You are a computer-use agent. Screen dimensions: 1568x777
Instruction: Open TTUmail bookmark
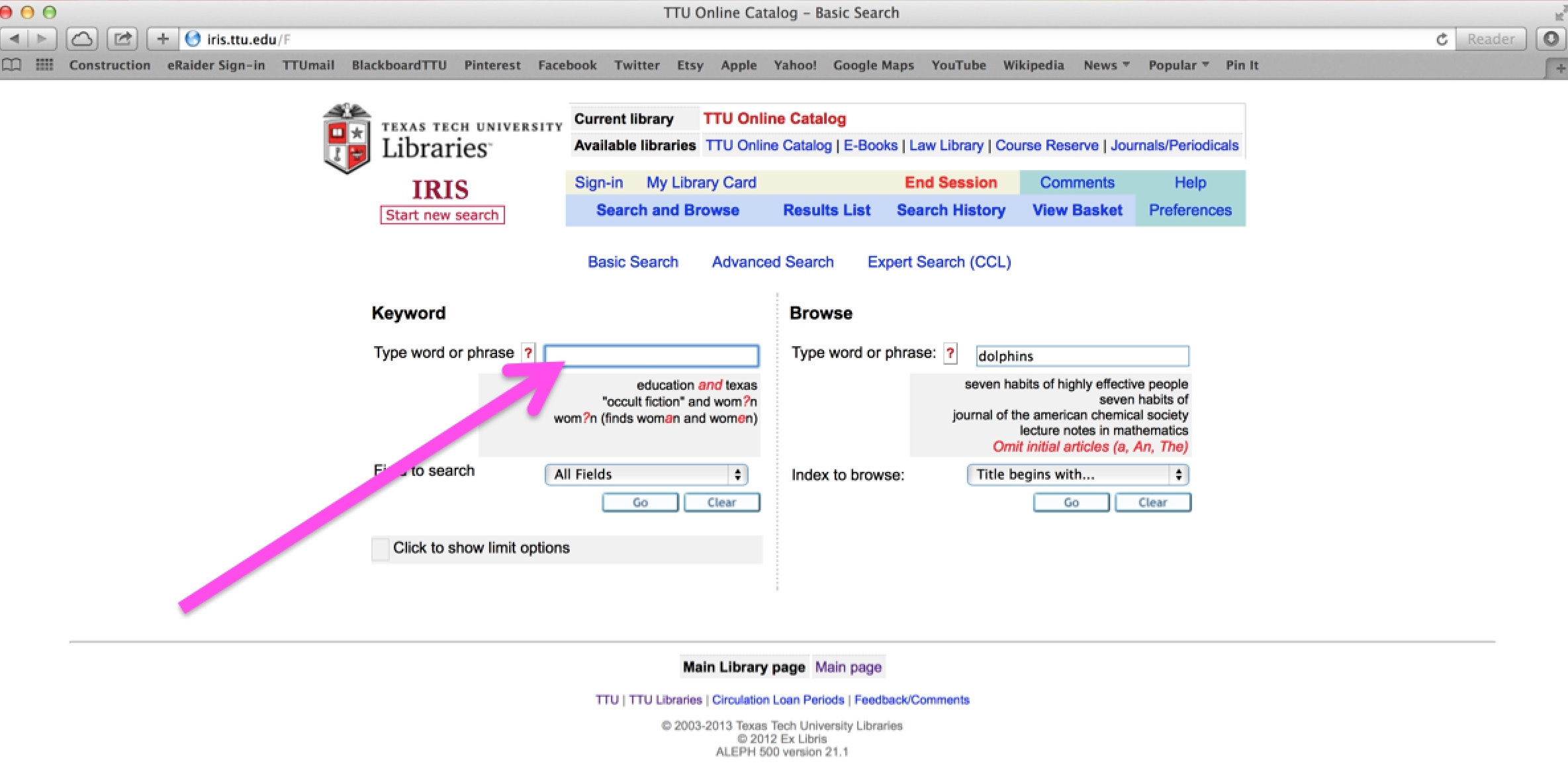click(308, 65)
